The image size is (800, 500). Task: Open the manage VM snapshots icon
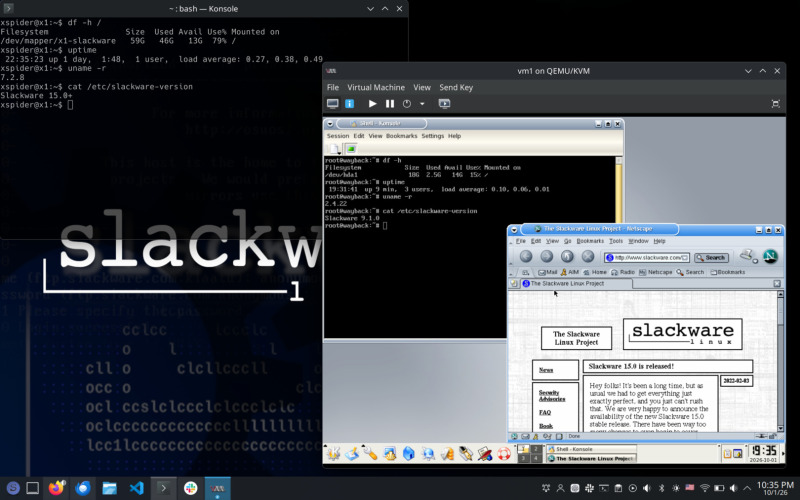pos(444,104)
